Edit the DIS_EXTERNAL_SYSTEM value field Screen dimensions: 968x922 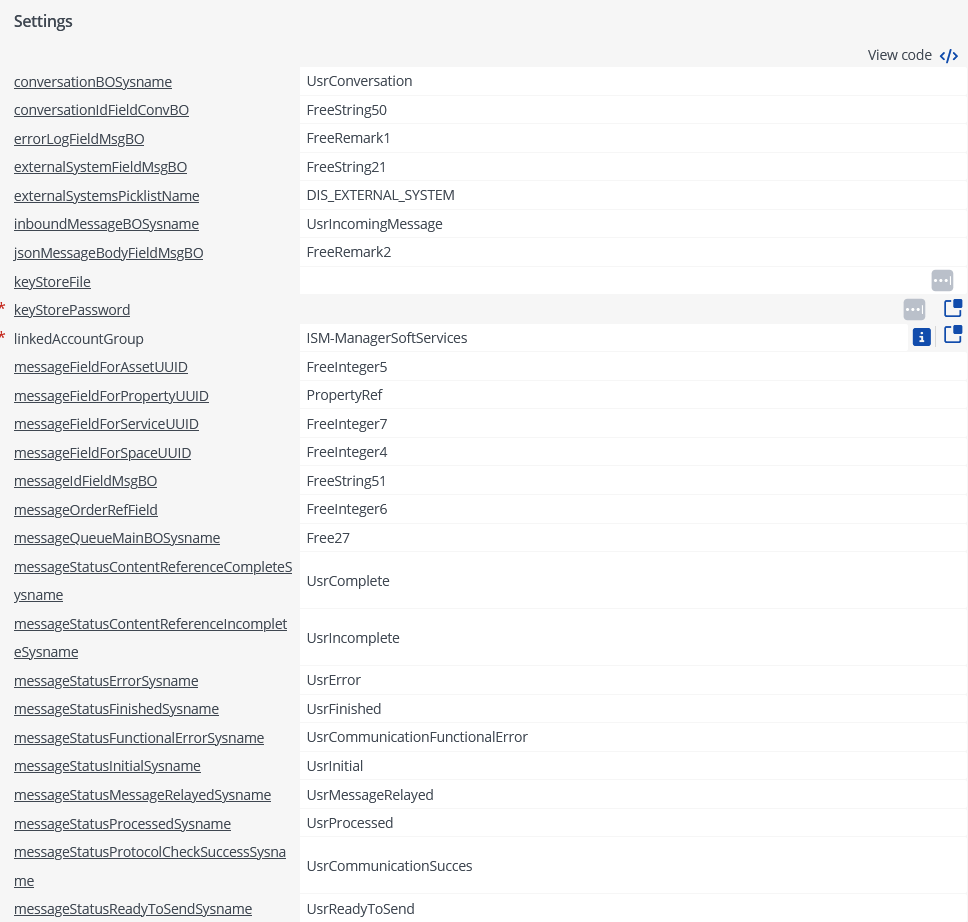(633, 195)
